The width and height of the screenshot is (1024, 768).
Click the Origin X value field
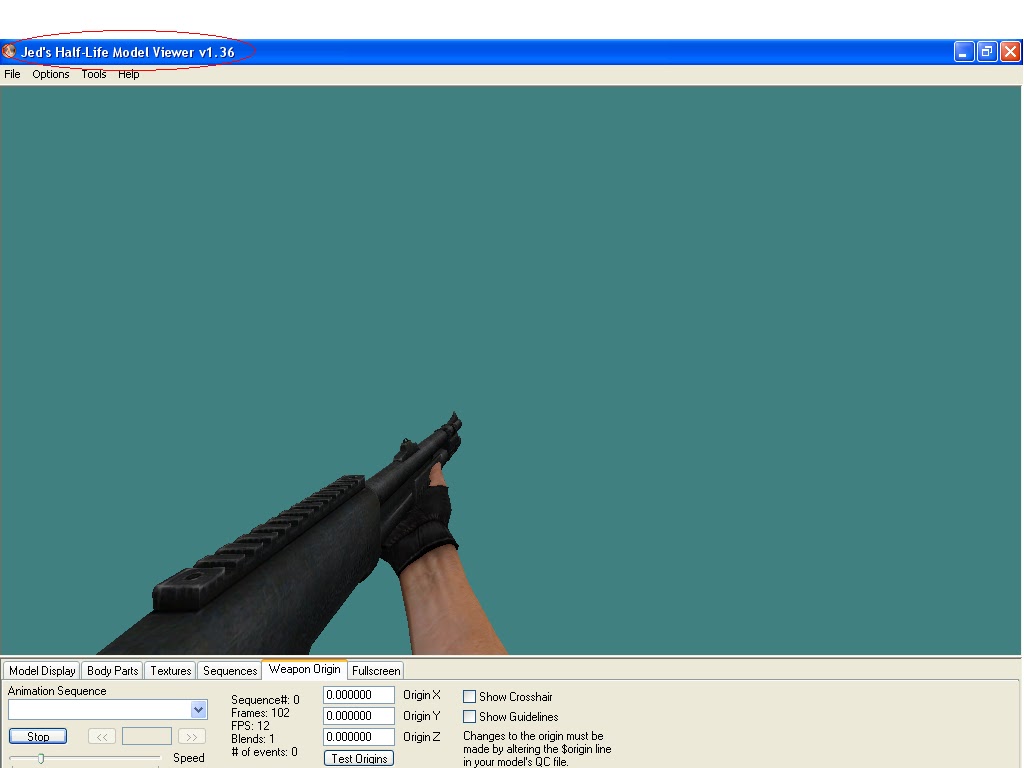(x=359, y=695)
